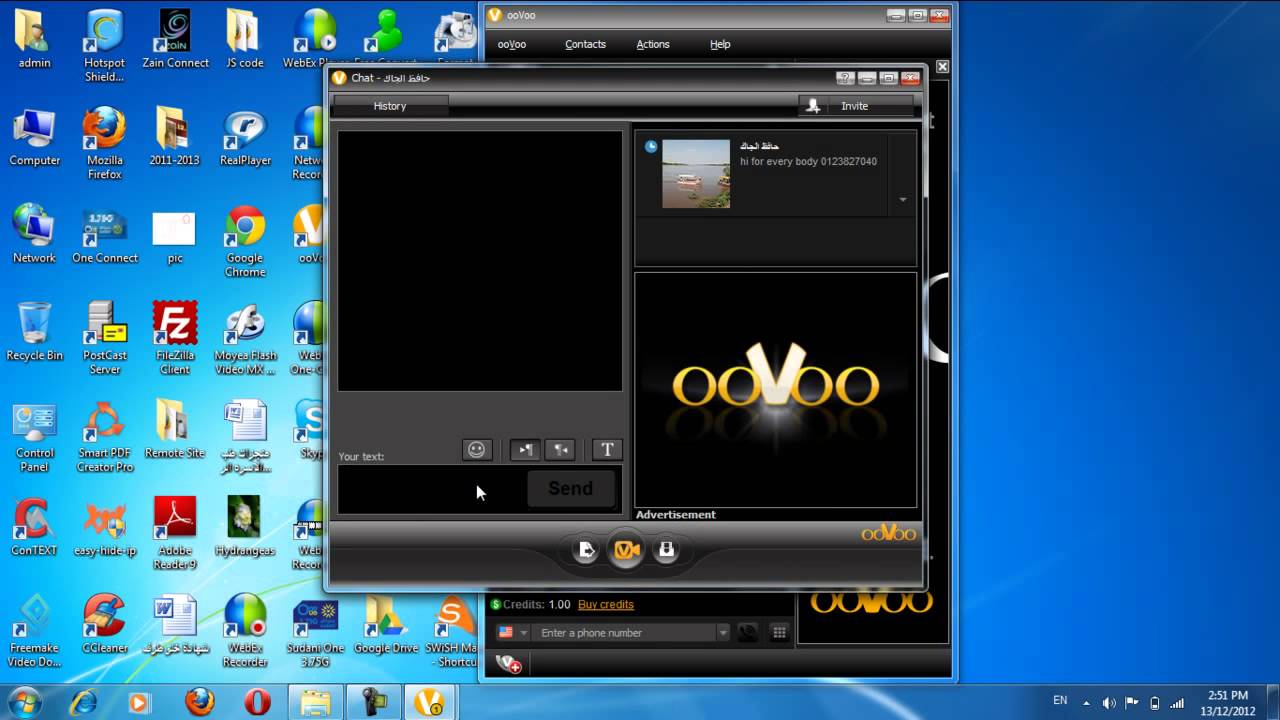
Task: Click the contact's profile picture thumbnail
Action: [696, 174]
